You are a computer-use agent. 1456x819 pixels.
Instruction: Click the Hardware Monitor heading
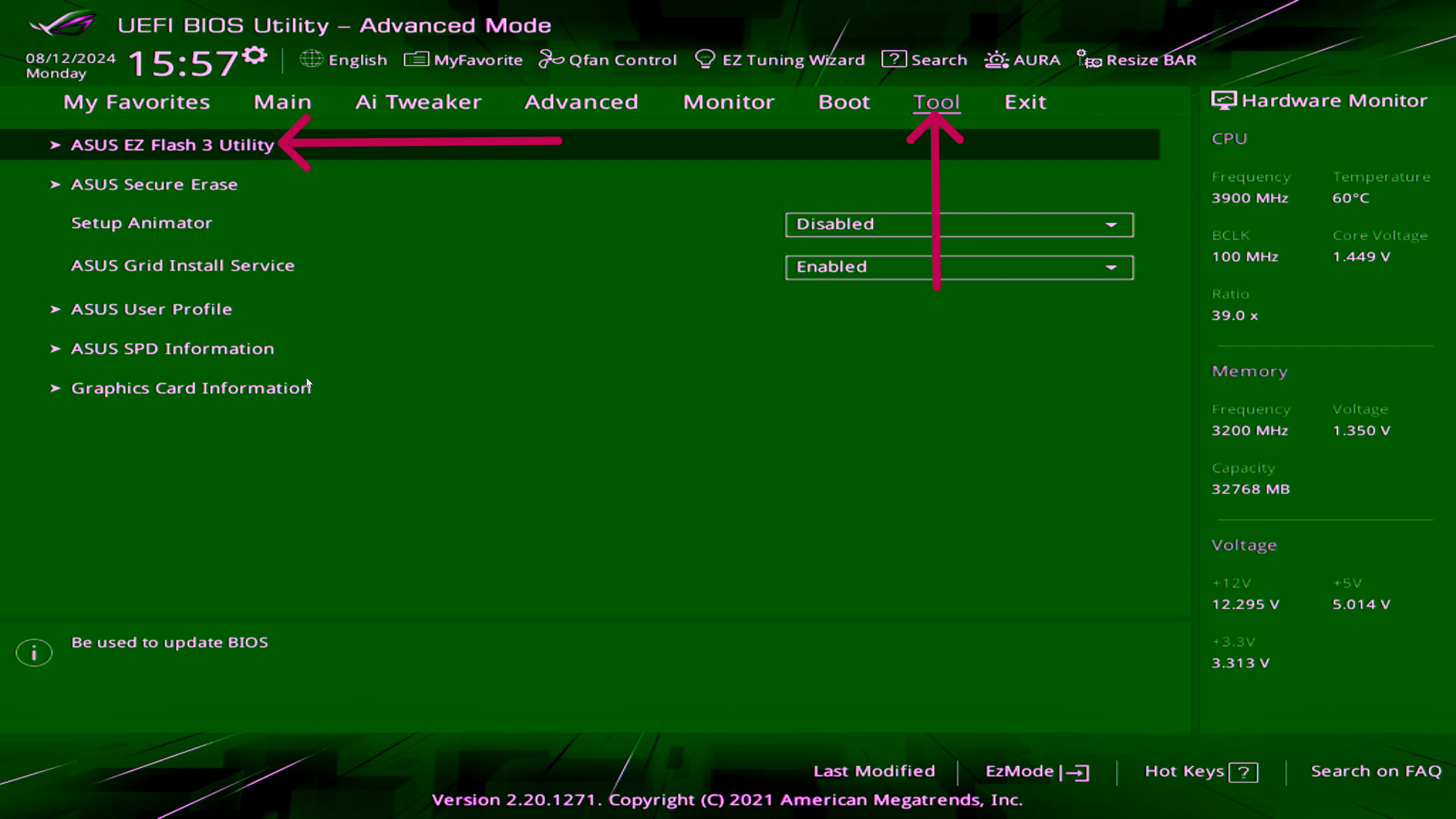[x=1335, y=100]
